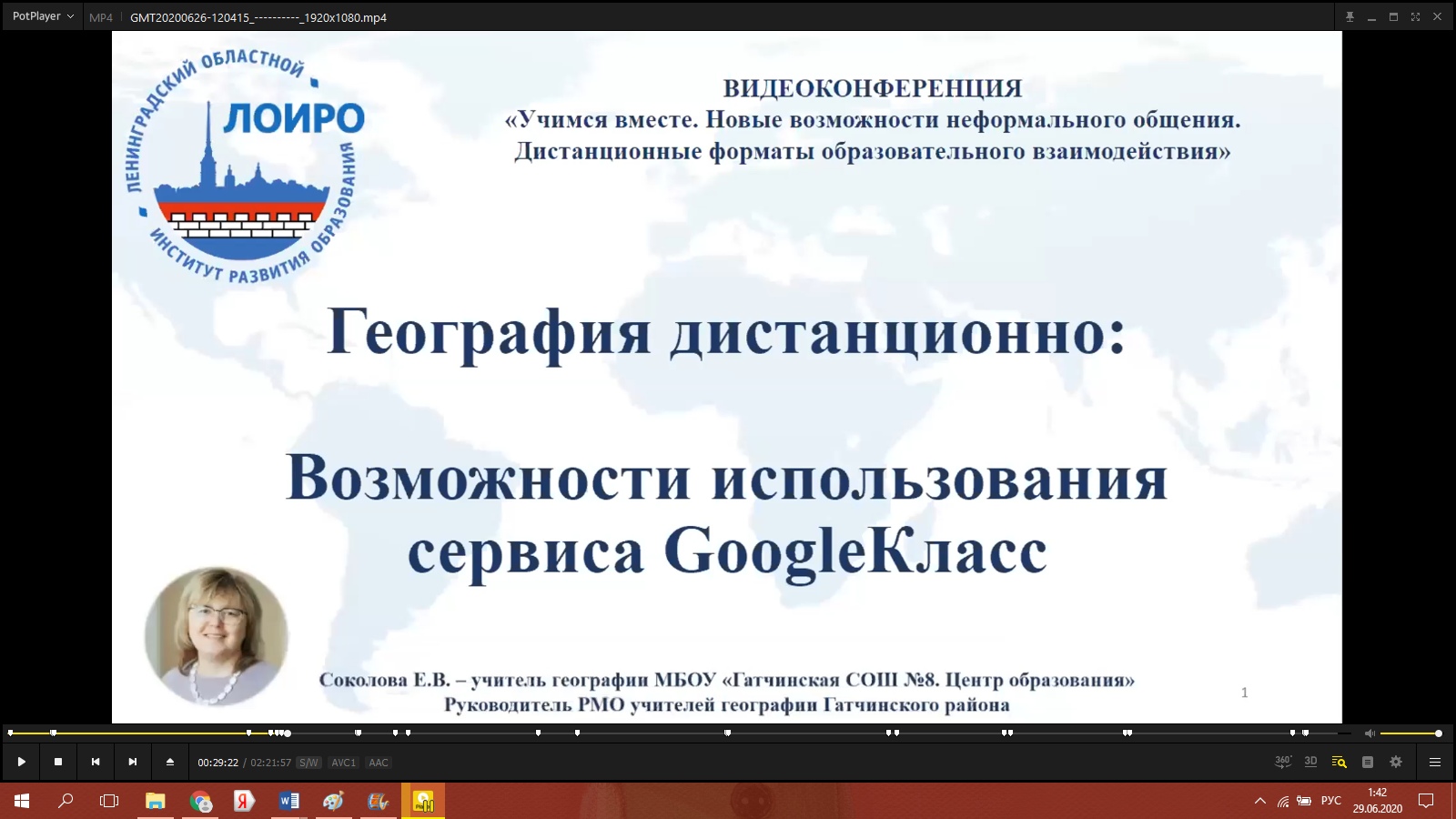Go to the previous track

click(96, 762)
